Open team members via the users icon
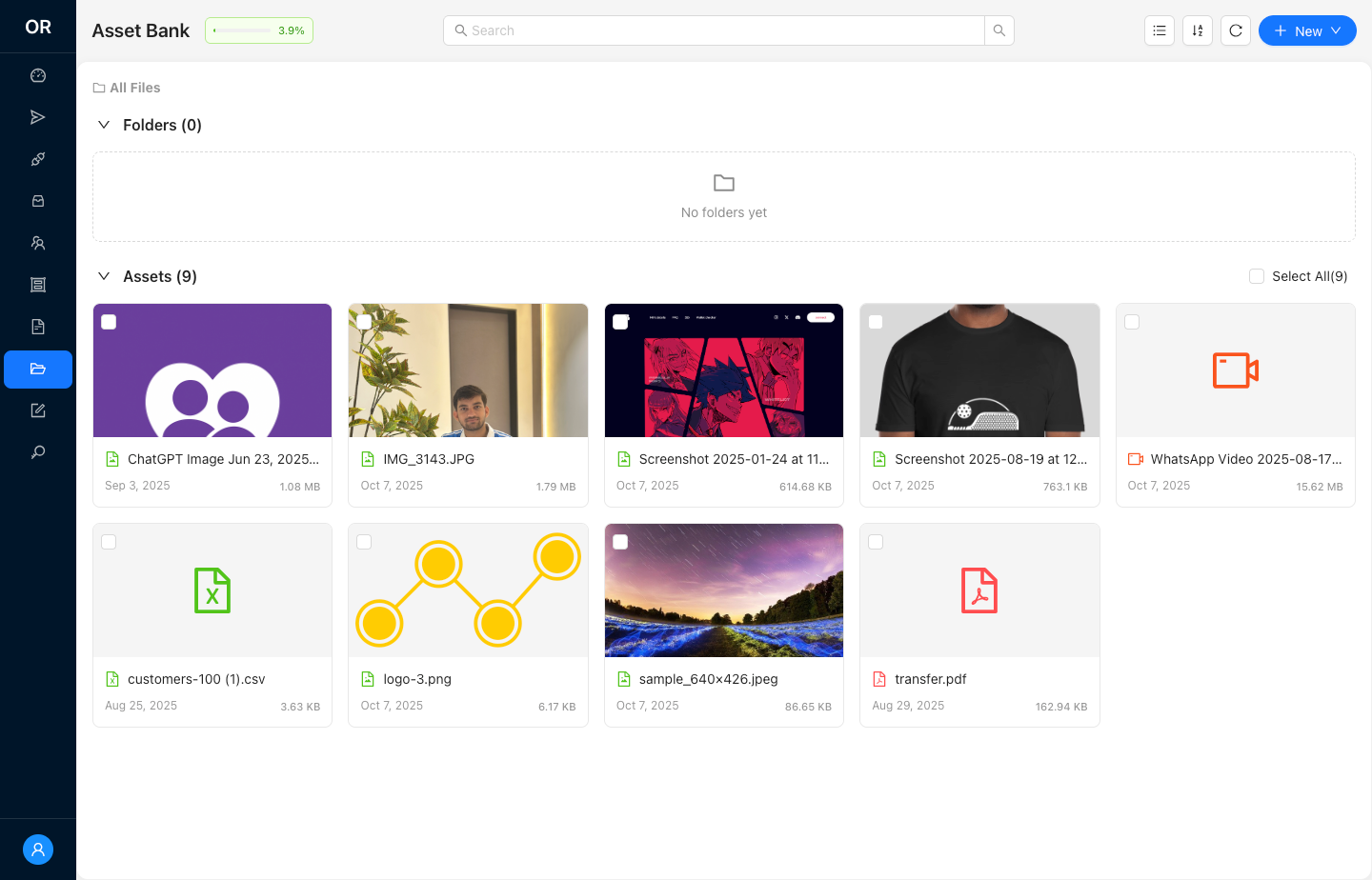Screen dimensions: 1372x880 click(38, 243)
